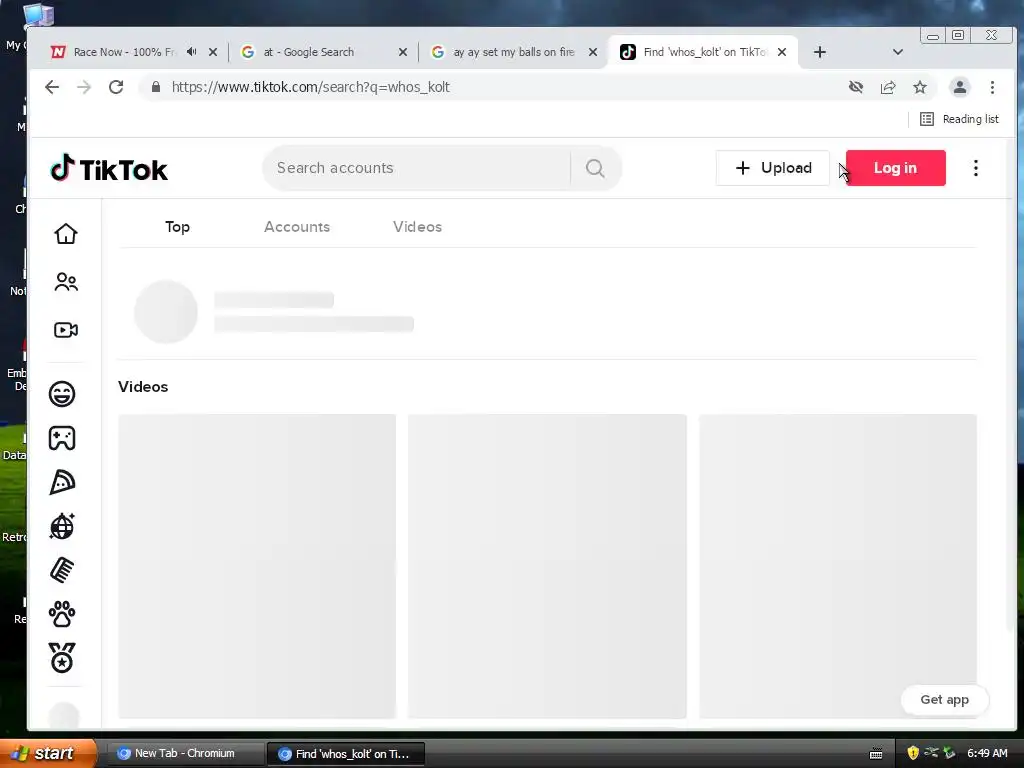Open the Windows start button
1024x768 pixels.
pyautogui.click(x=47, y=754)
